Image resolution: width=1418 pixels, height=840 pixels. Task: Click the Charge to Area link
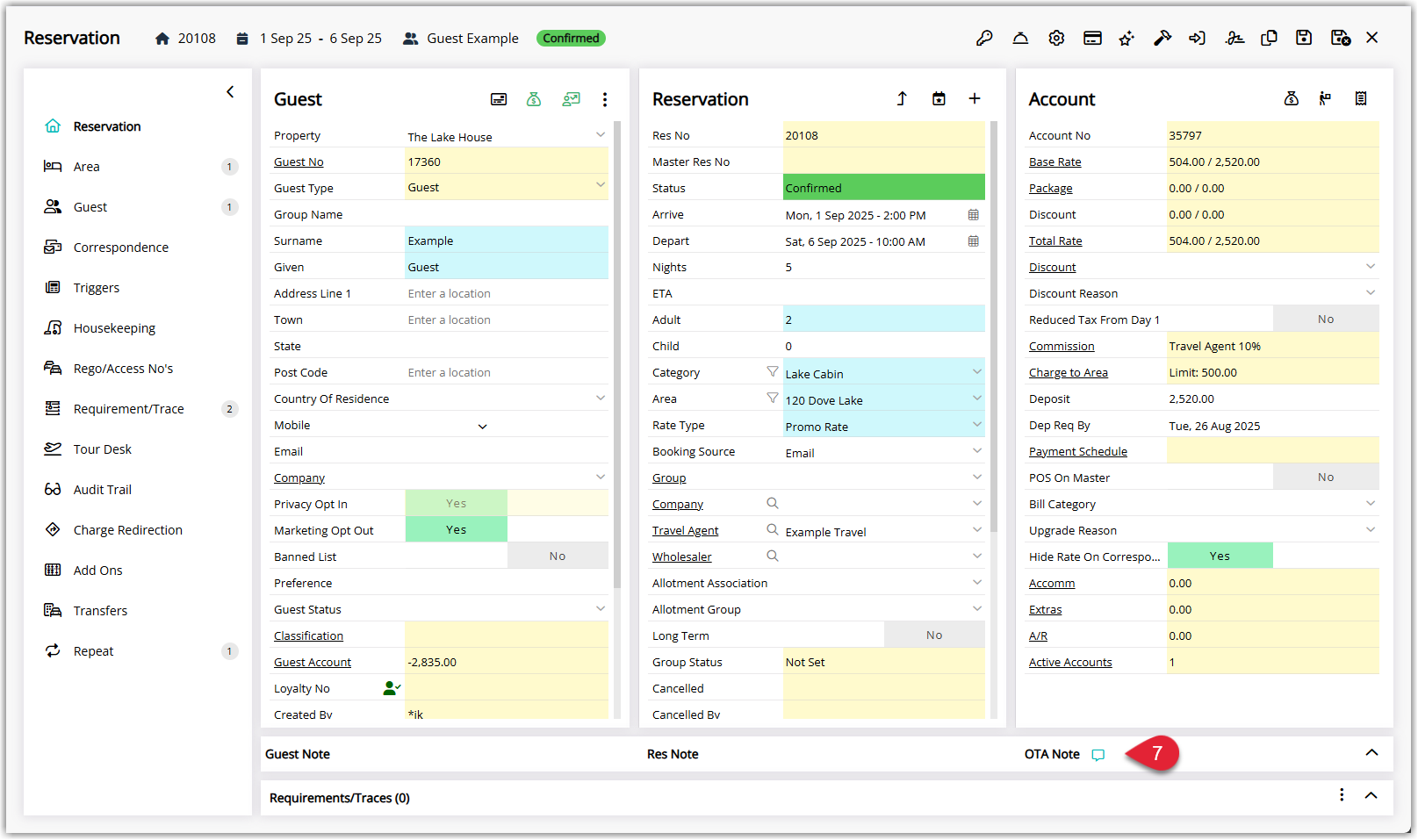pos(1069,372)
